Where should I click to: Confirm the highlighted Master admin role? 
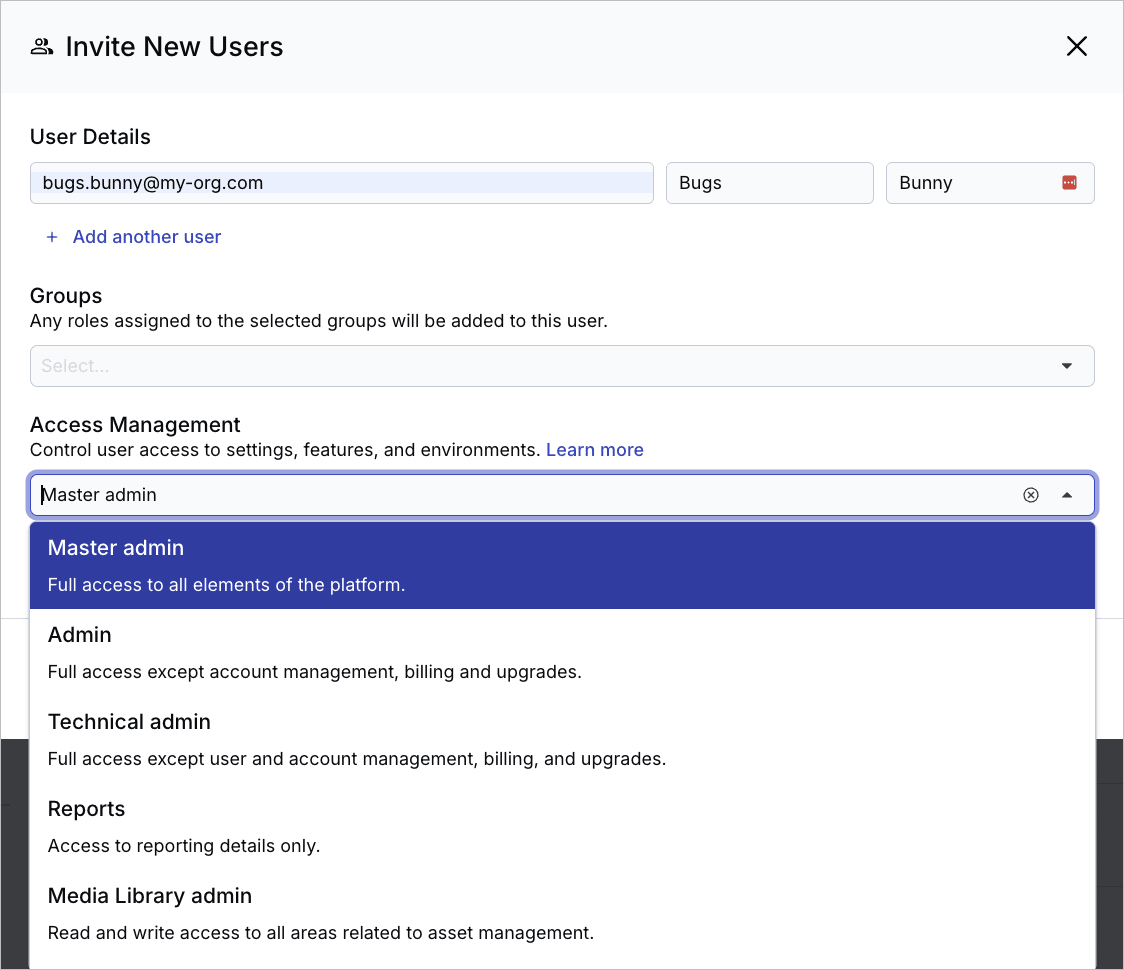pyautogui.click(x=560, y=565)
